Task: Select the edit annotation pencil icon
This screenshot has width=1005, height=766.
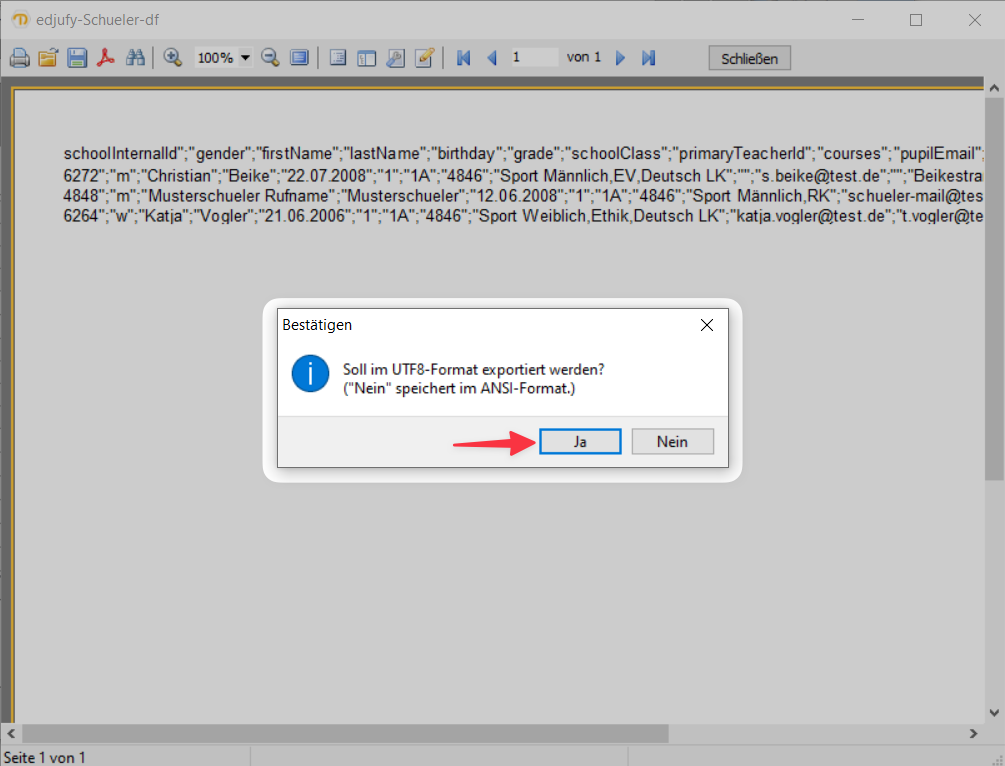Action: coord(424,57)
